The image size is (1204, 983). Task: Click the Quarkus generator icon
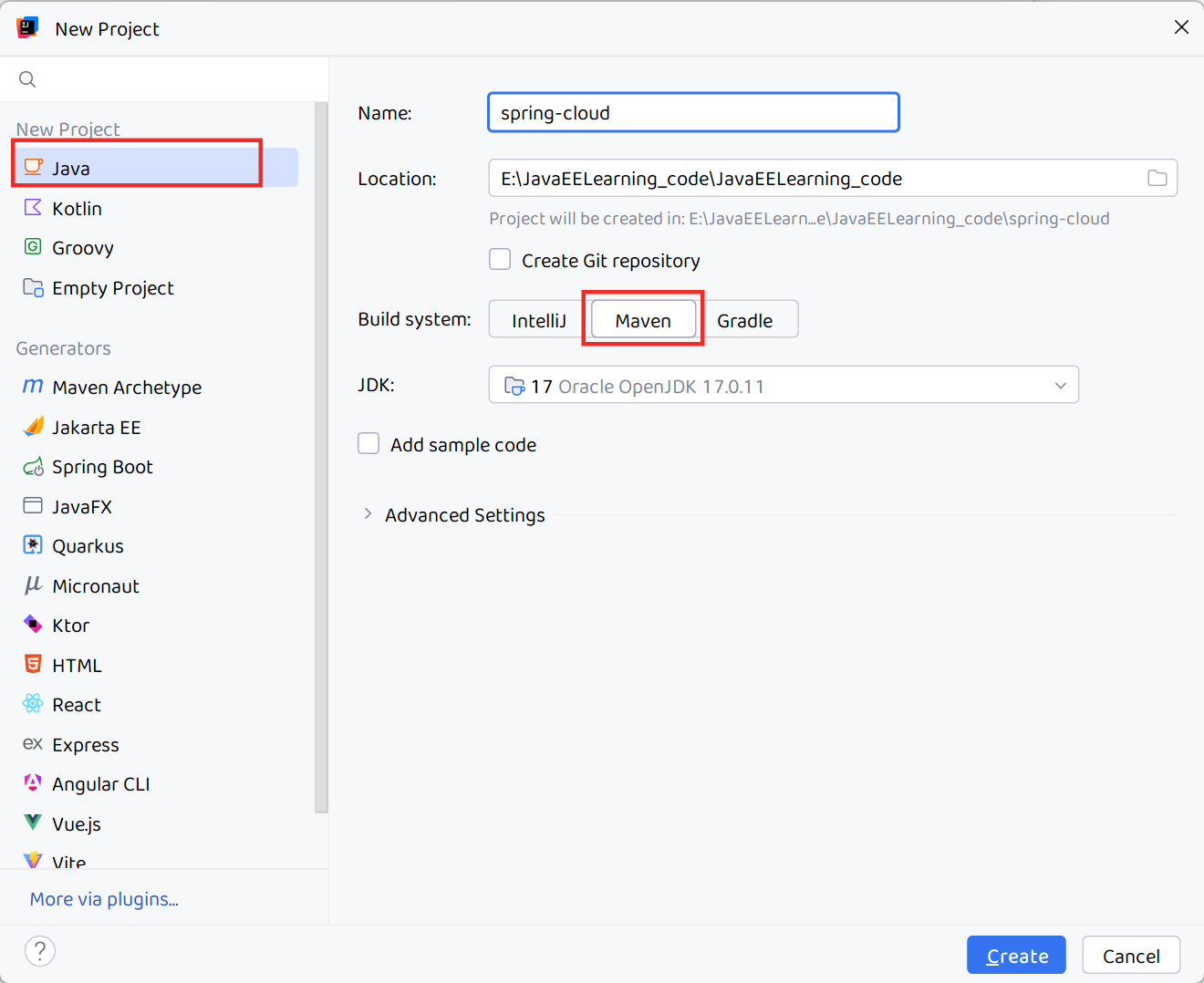33,545
